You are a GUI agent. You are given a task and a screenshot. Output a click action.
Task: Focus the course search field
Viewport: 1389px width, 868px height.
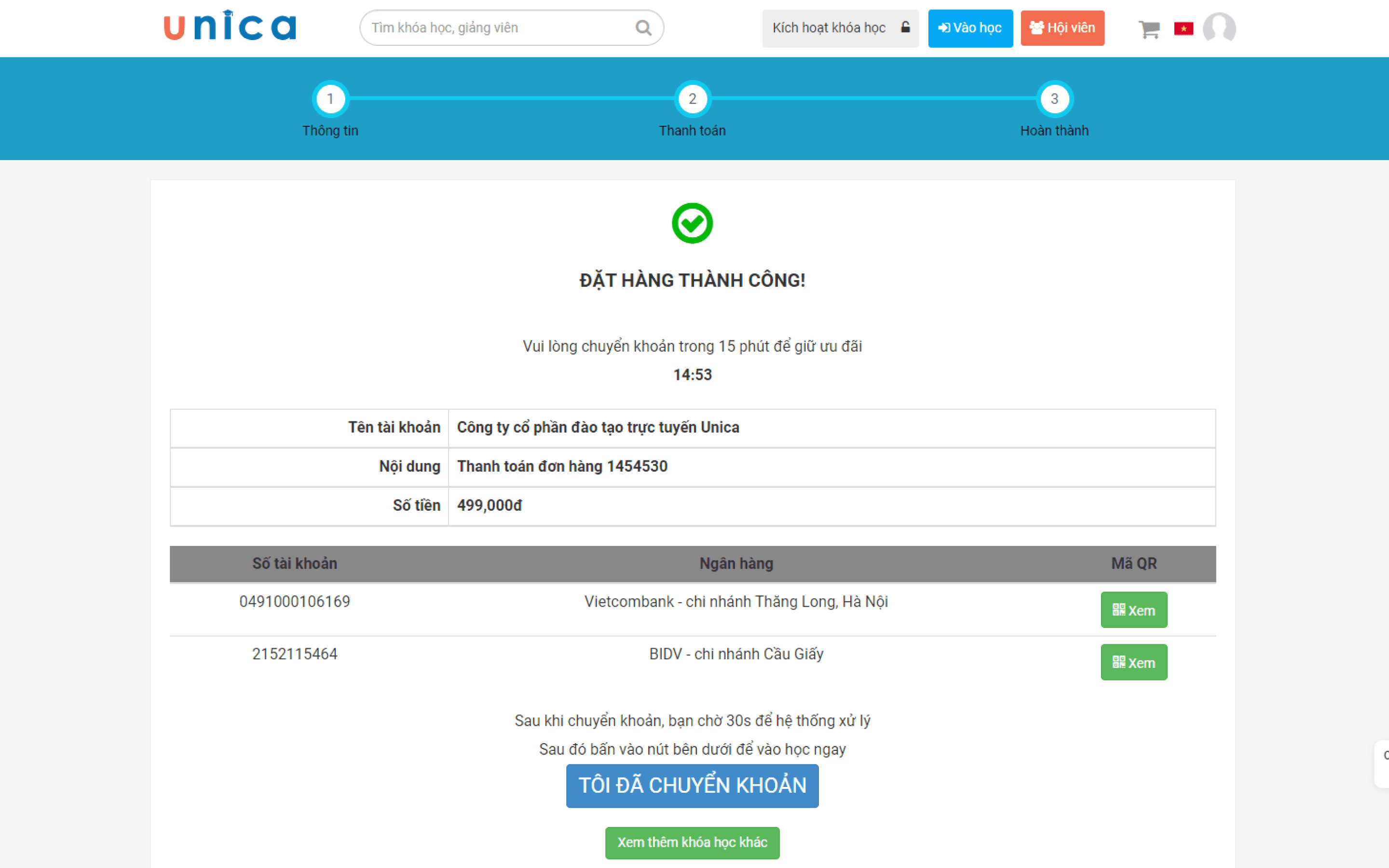pyautogui.click(x=511, y=27)
